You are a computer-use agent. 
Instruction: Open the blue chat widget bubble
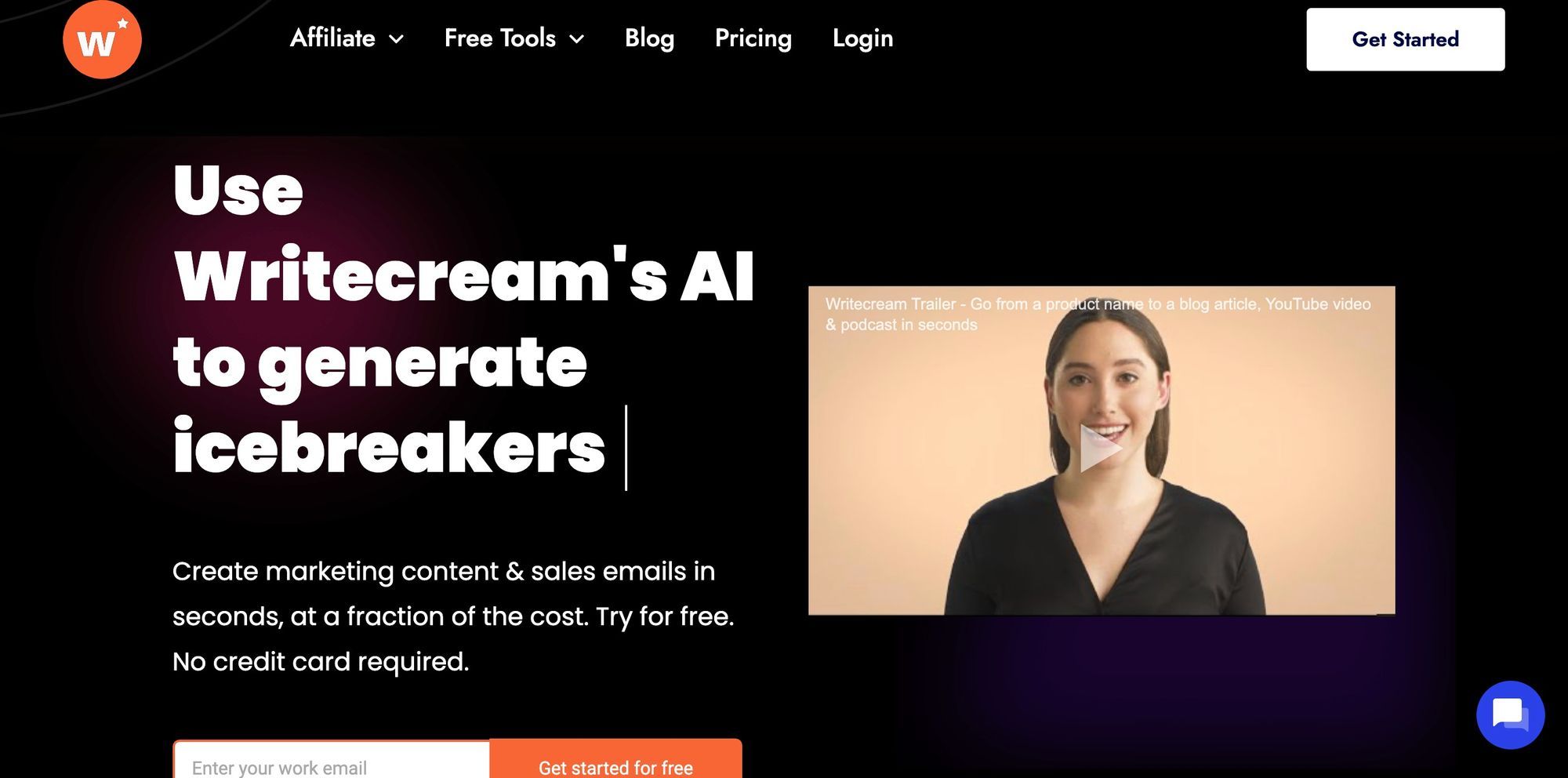coord(1510,715)
